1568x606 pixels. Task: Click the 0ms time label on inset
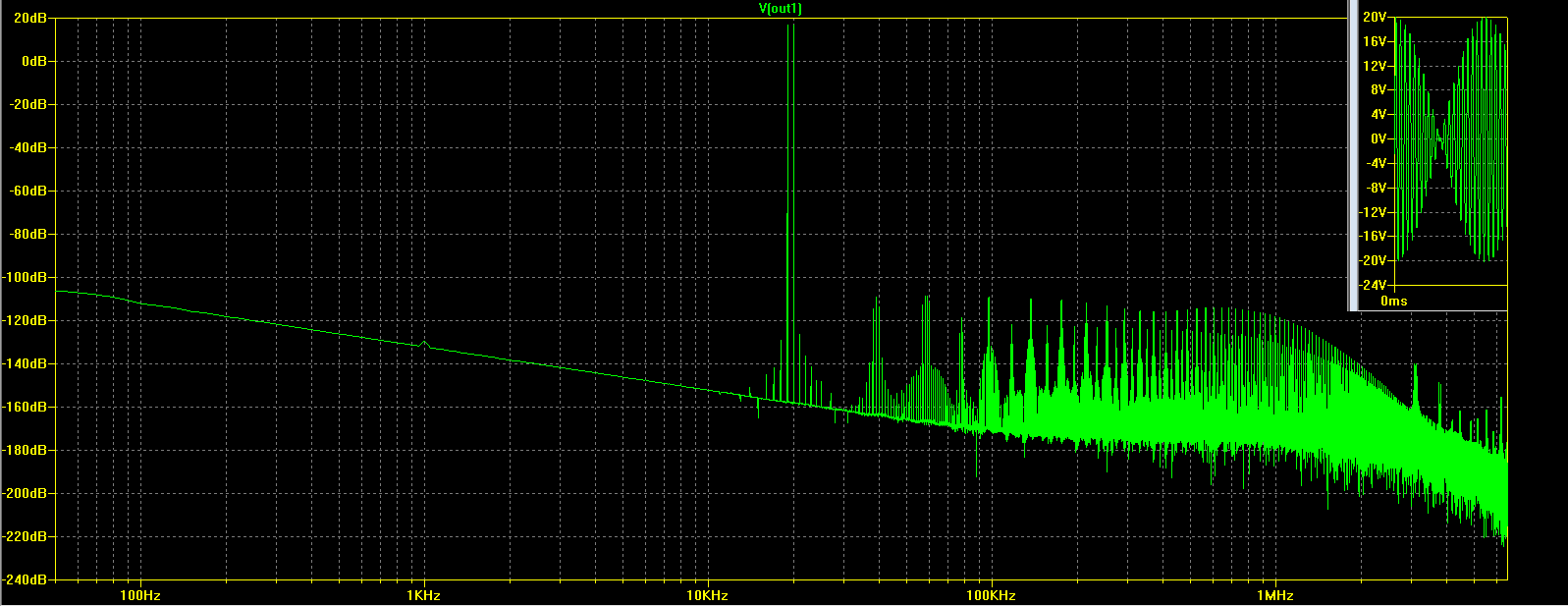1394,301
